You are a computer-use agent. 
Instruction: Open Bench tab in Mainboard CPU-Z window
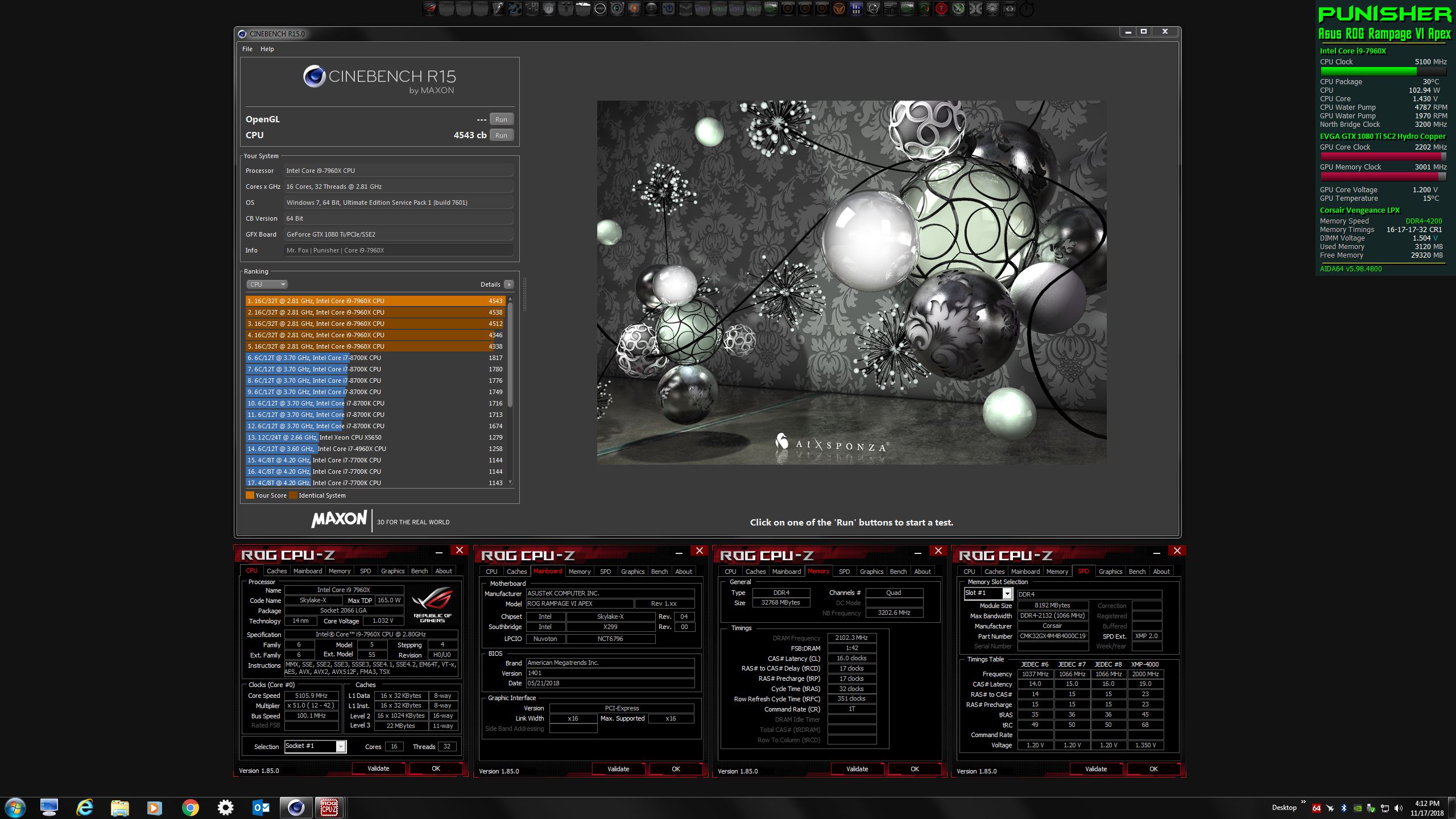point(659,572)
